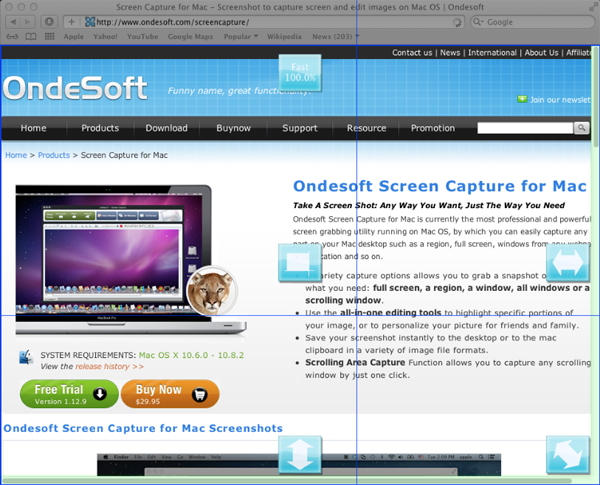Open the top News link
The height and width of the screenshot is (485, 600).
click(x=450, y=53)
